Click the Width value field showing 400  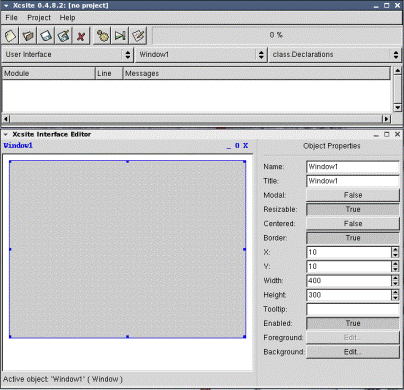tap(349, 281)
